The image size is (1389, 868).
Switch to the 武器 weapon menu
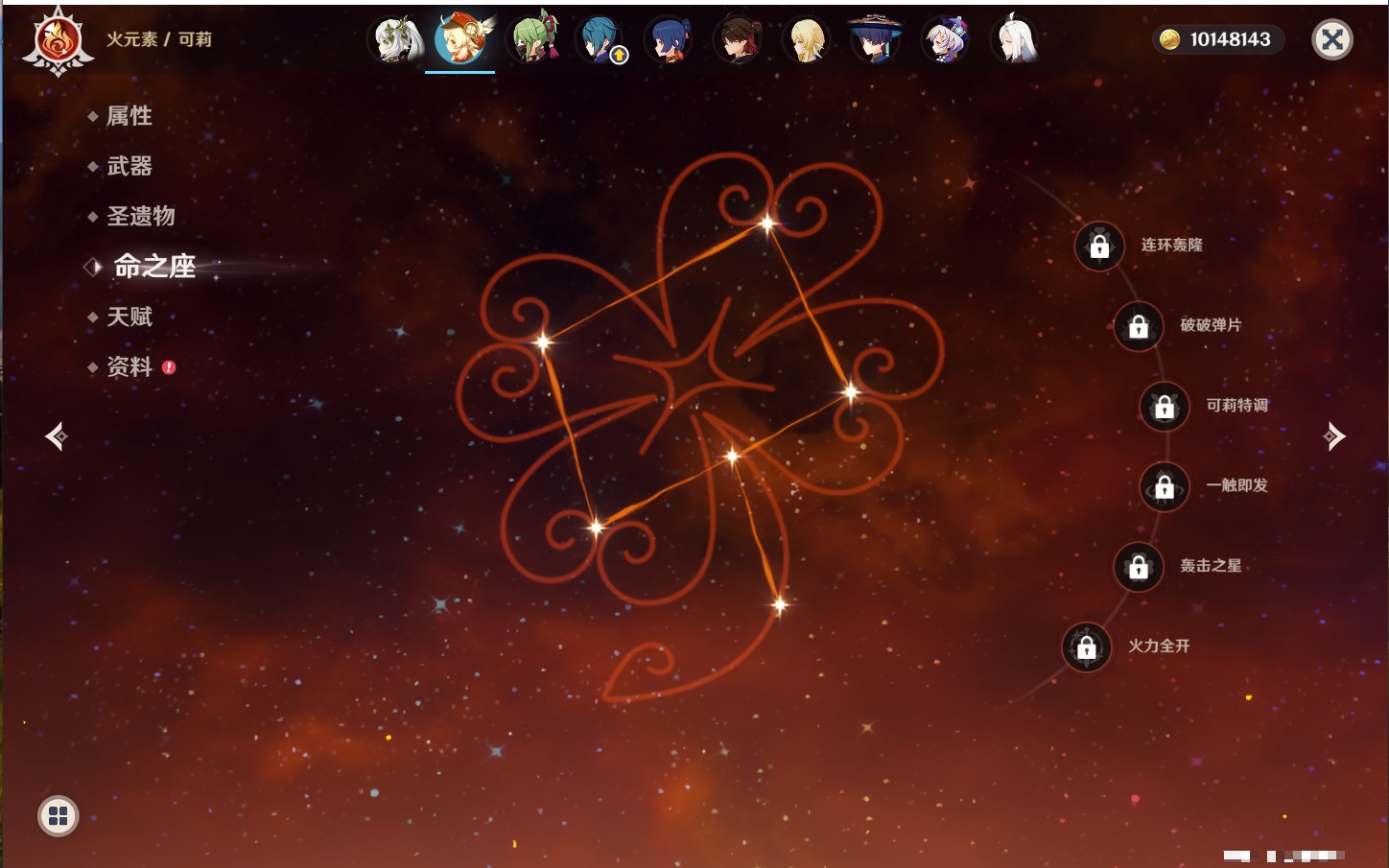(129, 166)
